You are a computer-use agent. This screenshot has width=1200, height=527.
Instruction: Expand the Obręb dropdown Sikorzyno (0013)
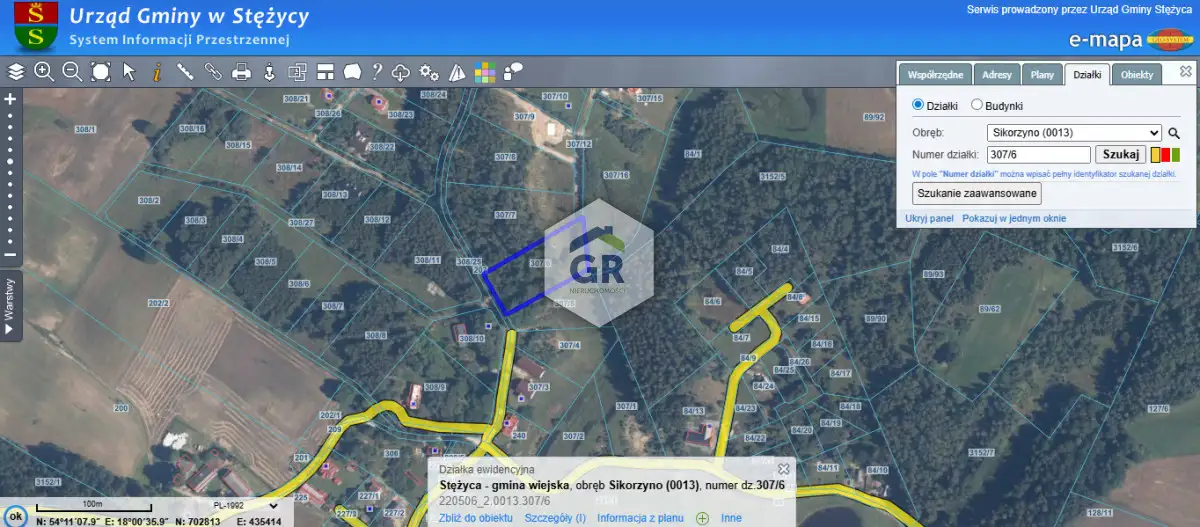pyautogui.click(x=1073, y=132)
